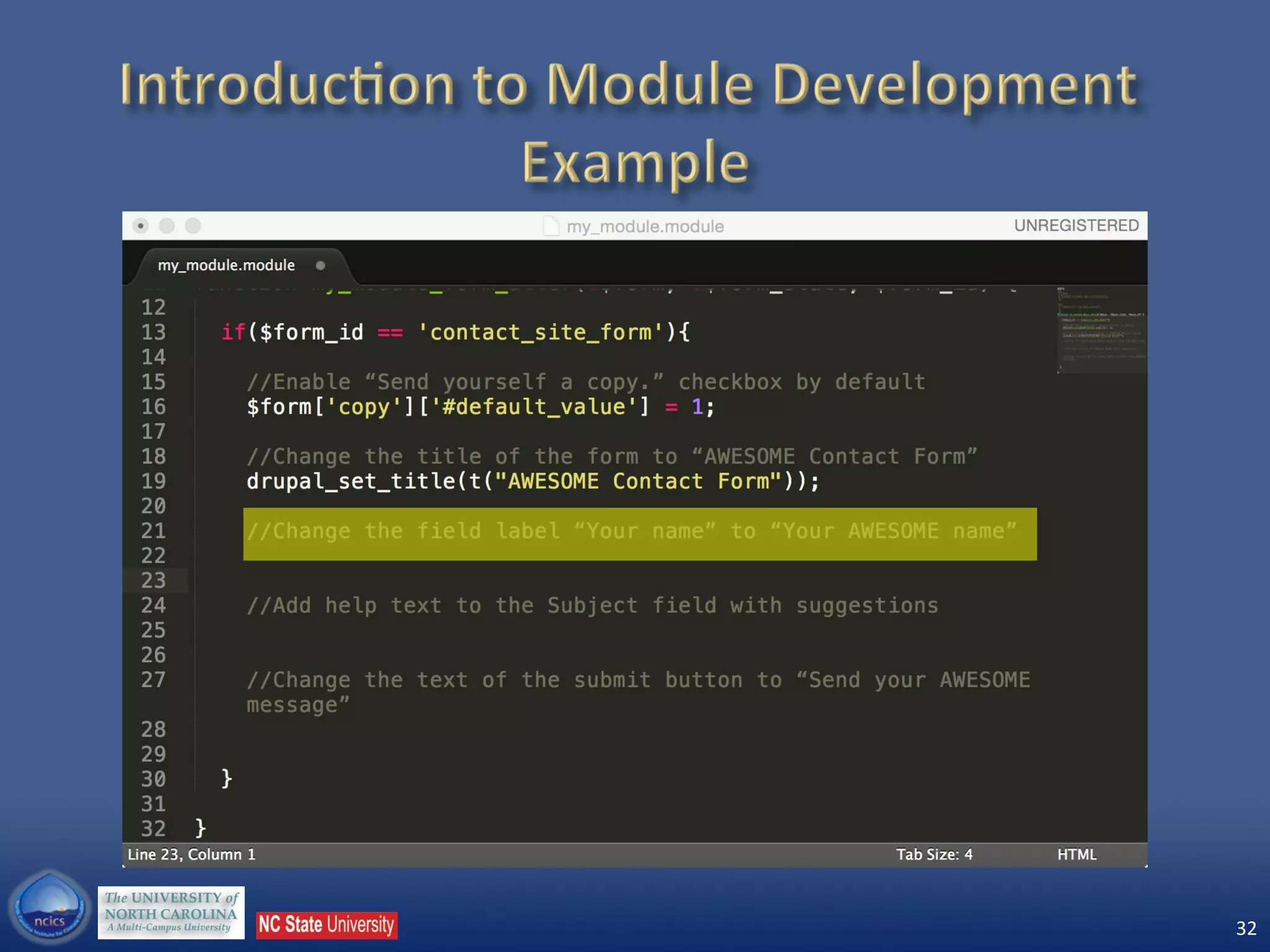Viewport: 1270px width, 952px height.
Task: Click the third gray window control button
Action: [193, 226]
